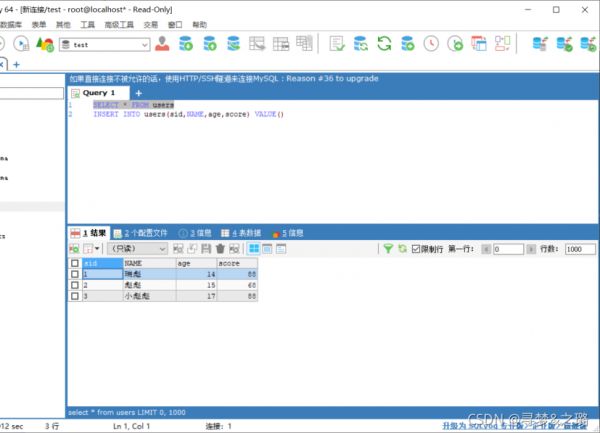Screen dimensions: 600x433
Task: Click the green refresh arrows toolbar icon
Action: pos(384,44)
